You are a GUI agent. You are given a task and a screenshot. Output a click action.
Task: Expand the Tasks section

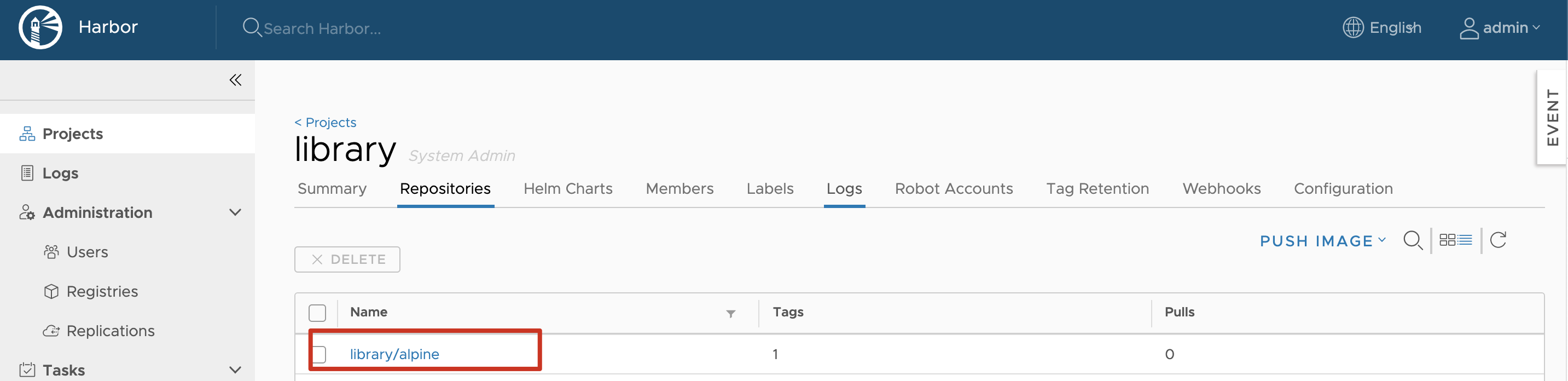(x=235, y=370)
